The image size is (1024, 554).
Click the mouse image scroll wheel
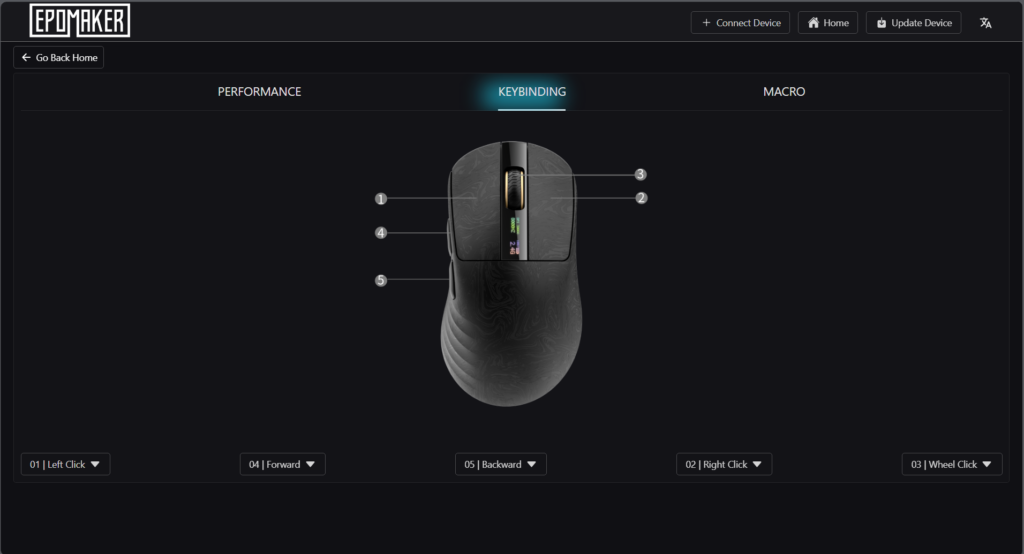click(x=514, y=189)
